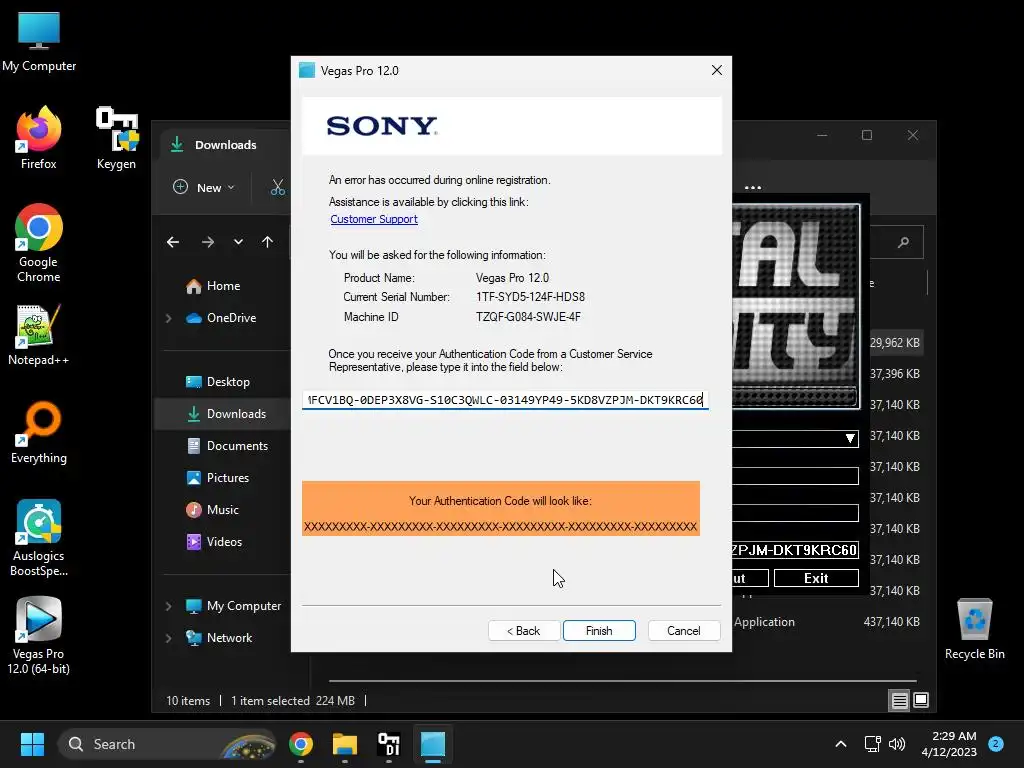Viewport: 1024px width, 768px height.
Task: Open the keygen dropdown arrow
Action: 850,438
